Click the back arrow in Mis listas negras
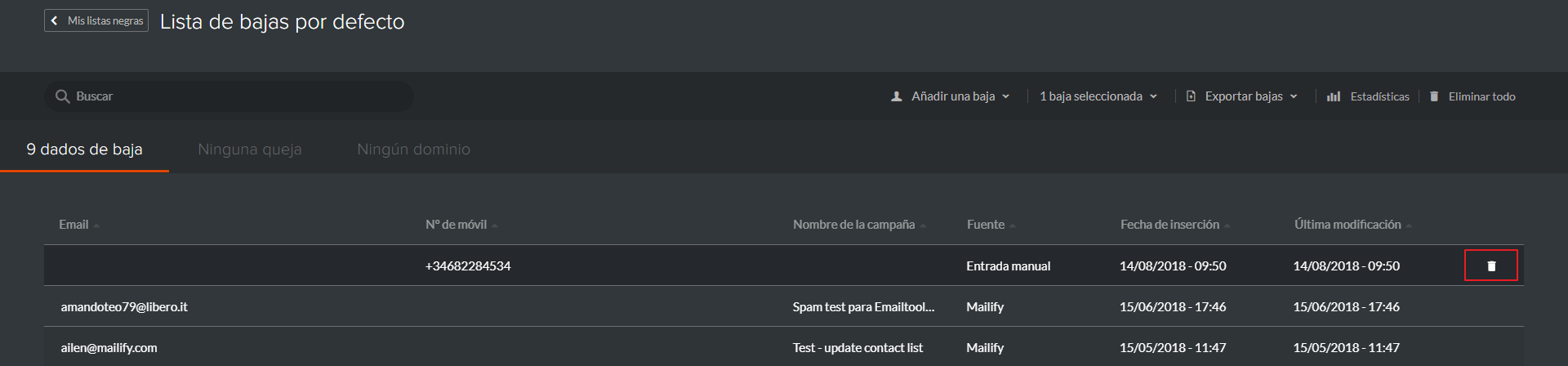 click(x=55, y=20)
